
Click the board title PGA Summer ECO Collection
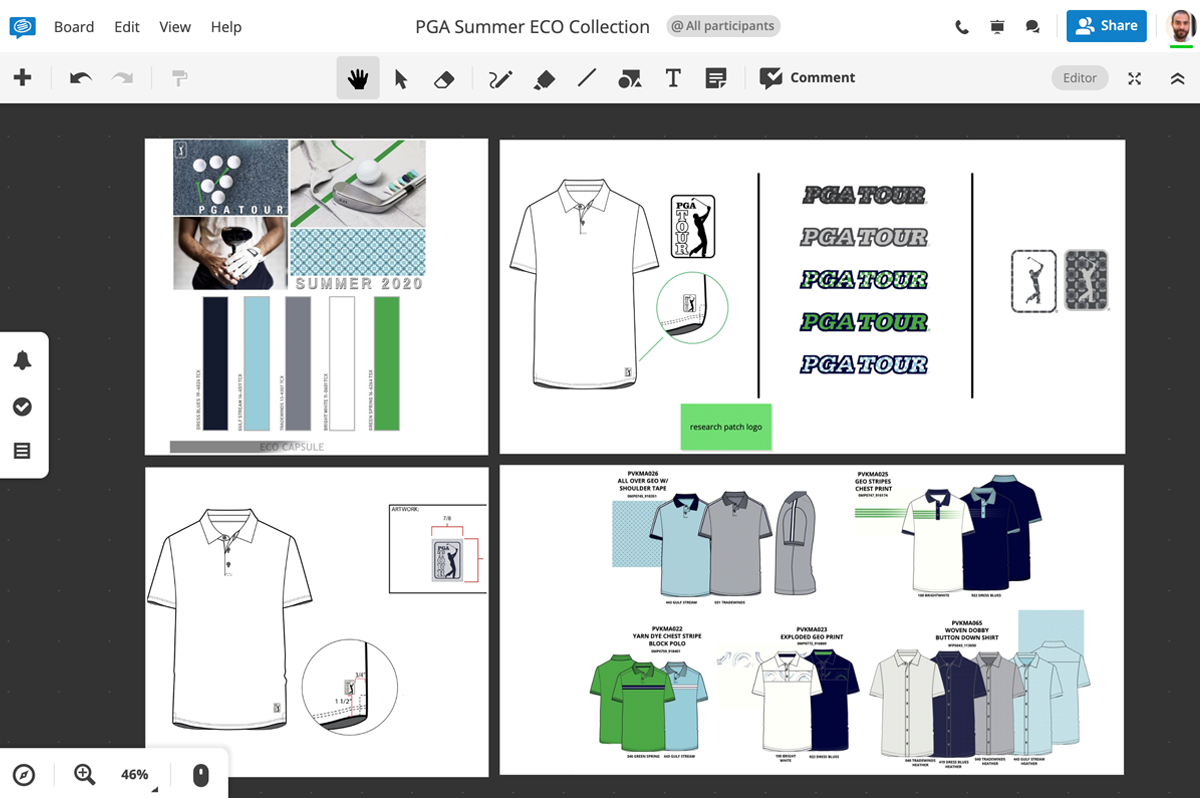click(x=532, y=27)
